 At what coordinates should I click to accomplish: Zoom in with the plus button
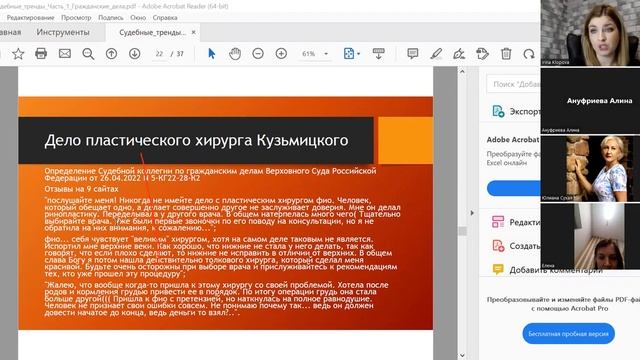(x=281, y=53)
